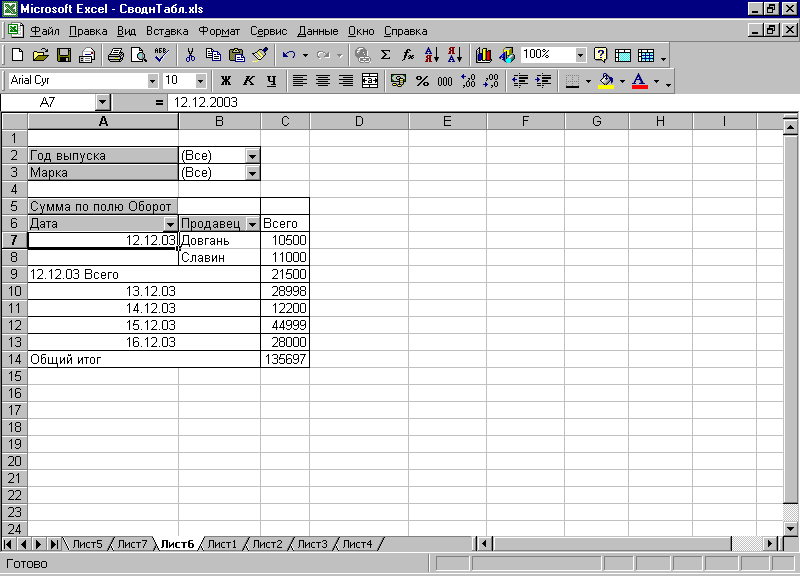The image size is (800, 576).
Task: Toggle underline Ч formatting
Action: point(271,81)
